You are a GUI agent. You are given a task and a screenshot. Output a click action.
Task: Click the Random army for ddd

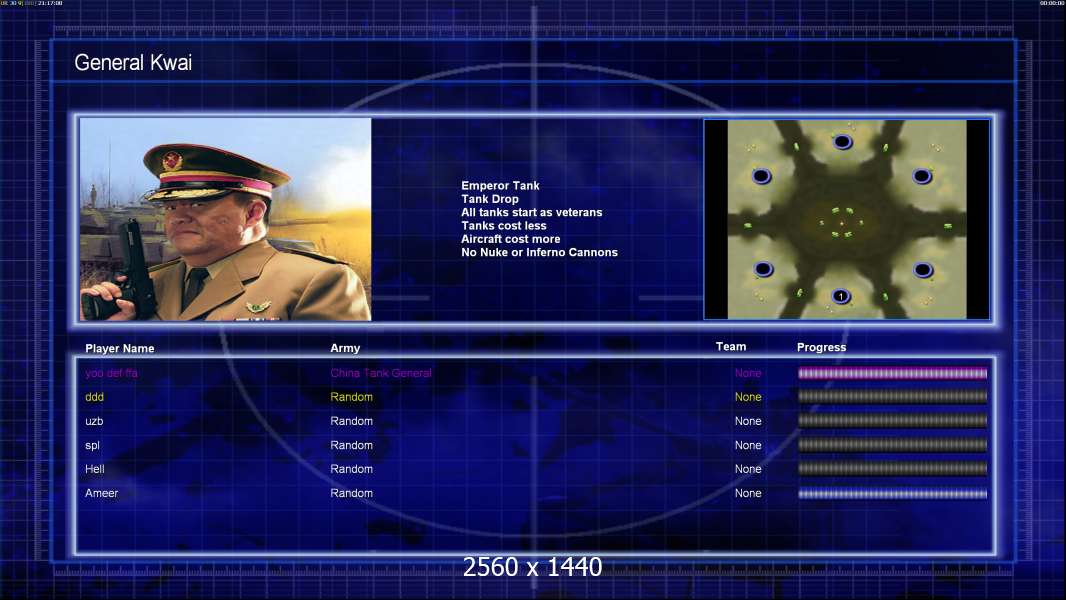[x=351, y=397]
